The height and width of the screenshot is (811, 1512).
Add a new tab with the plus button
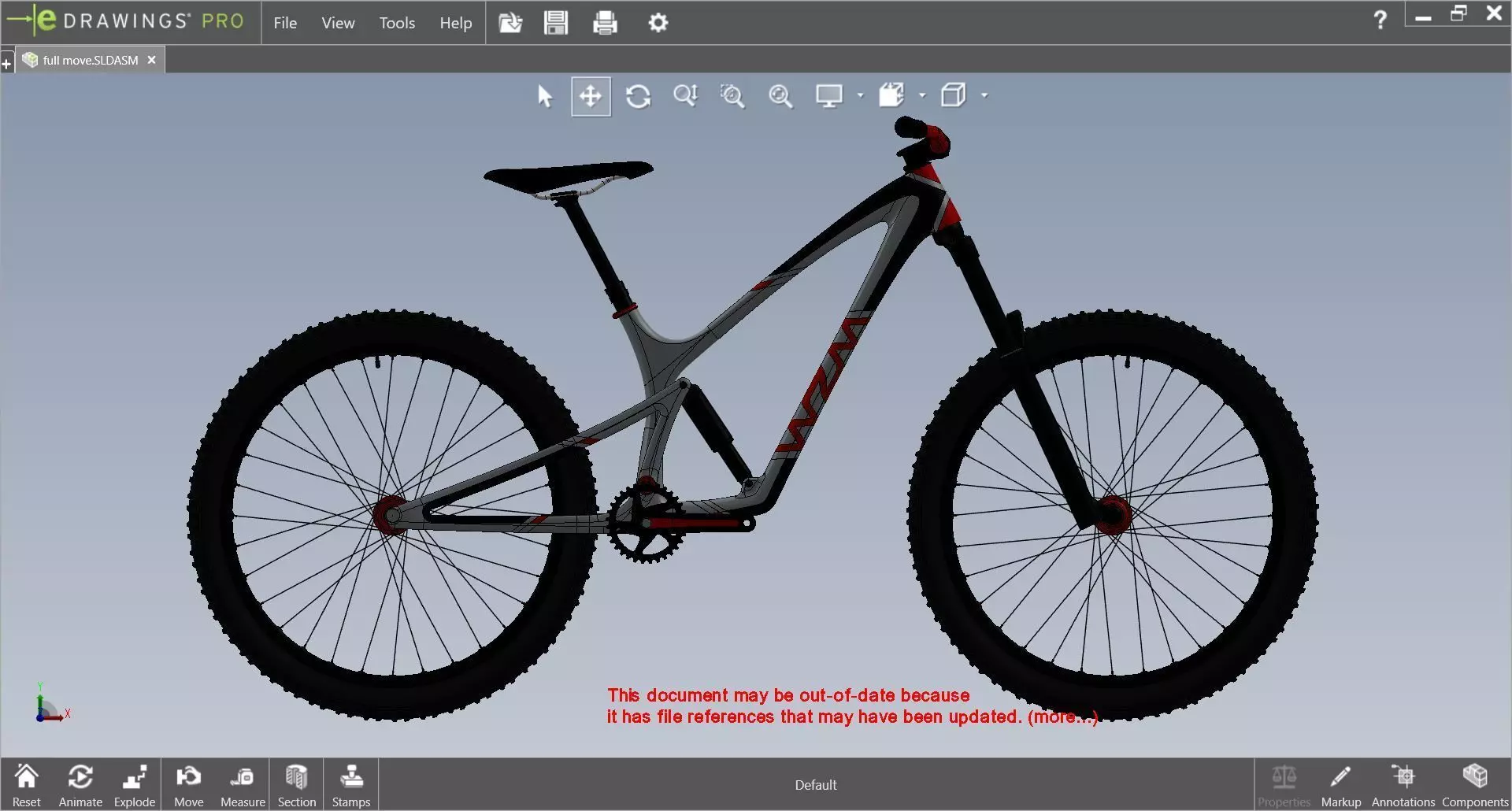[x=6, y=65]
